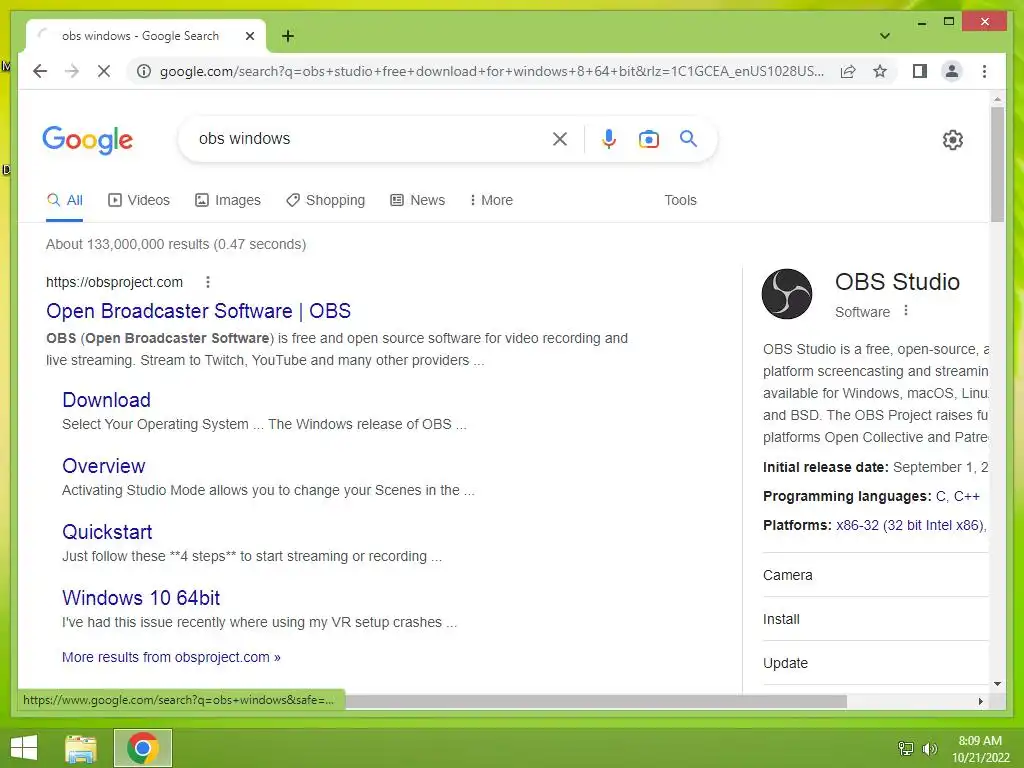Go to Google homepage via logo
Viewport: 1024px width, 768px height.
[x=88, y=139]
